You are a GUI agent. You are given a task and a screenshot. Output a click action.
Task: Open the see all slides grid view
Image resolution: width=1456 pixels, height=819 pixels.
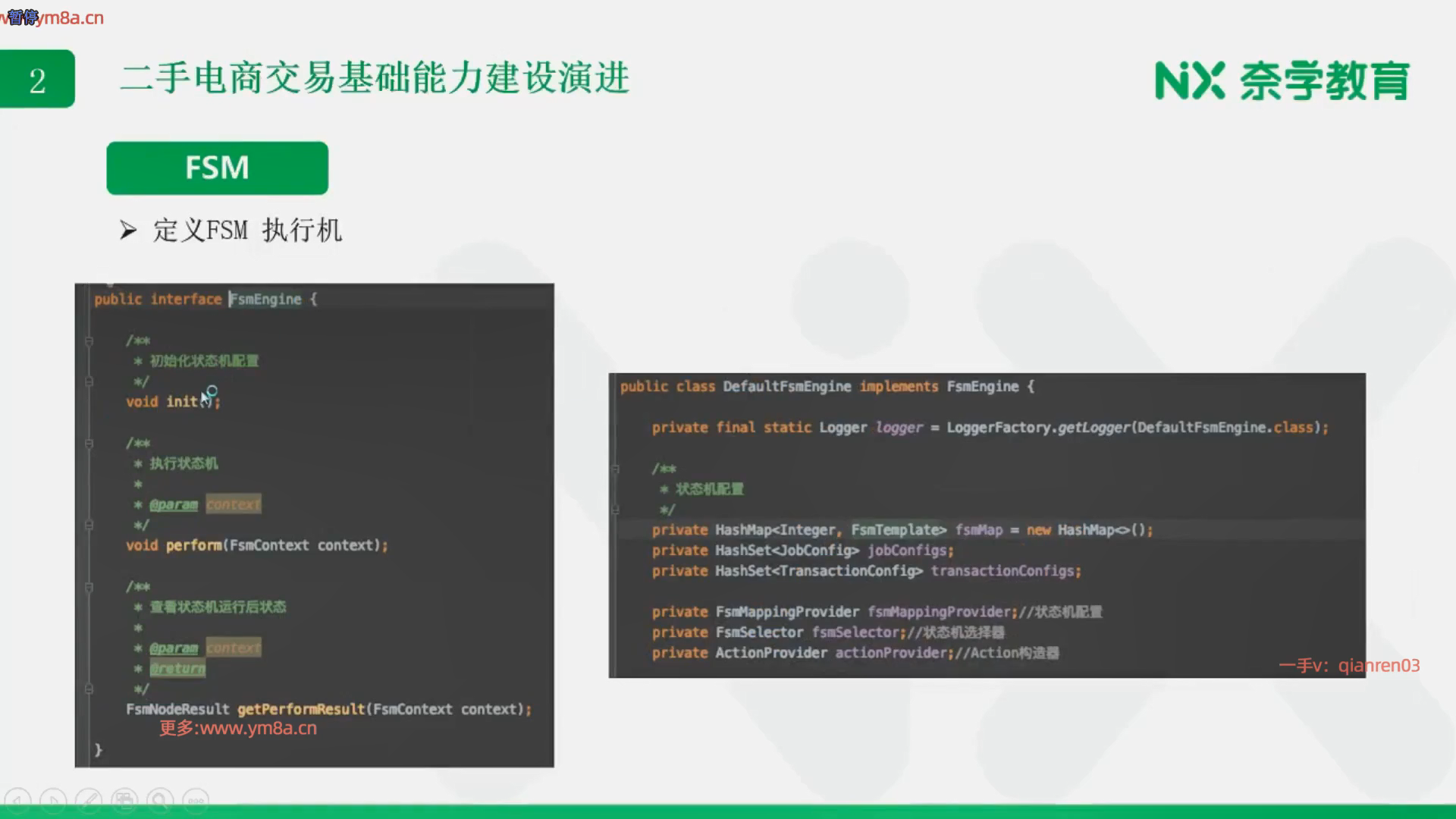pyautogui.click(x=124, y=800)
